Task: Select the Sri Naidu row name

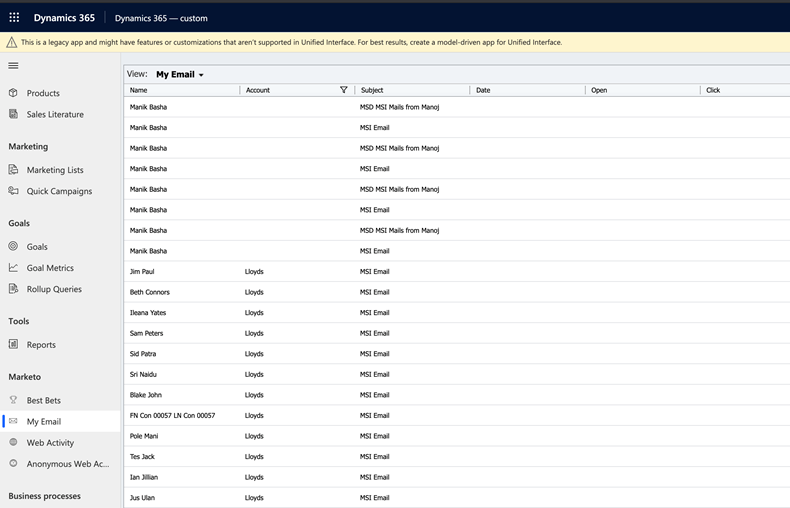Action: (x=143, y=374)
